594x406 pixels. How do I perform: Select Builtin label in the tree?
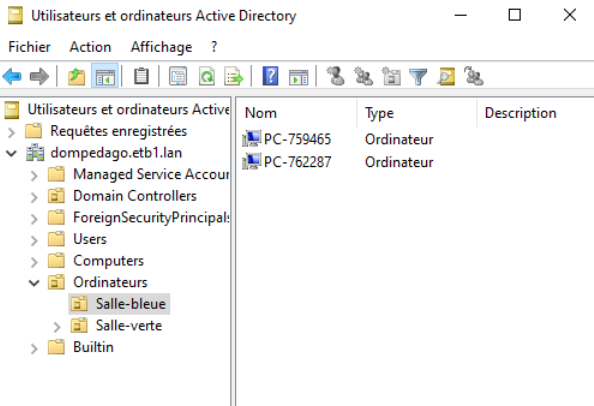pos(93,347)
